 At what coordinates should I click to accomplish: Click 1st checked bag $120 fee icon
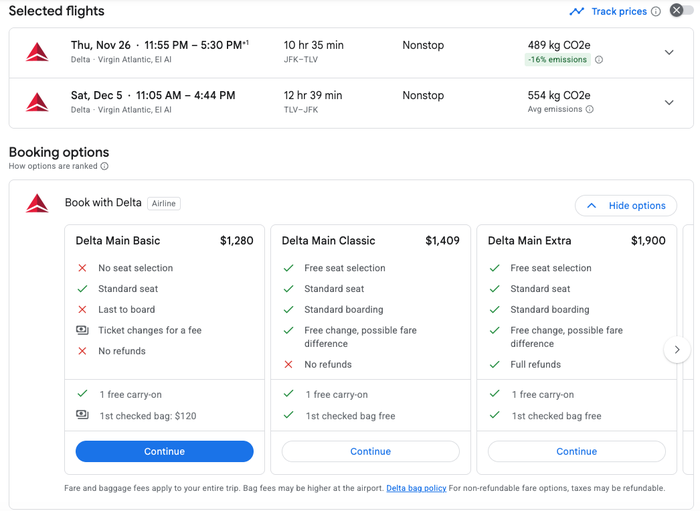(x=82, y=415)
